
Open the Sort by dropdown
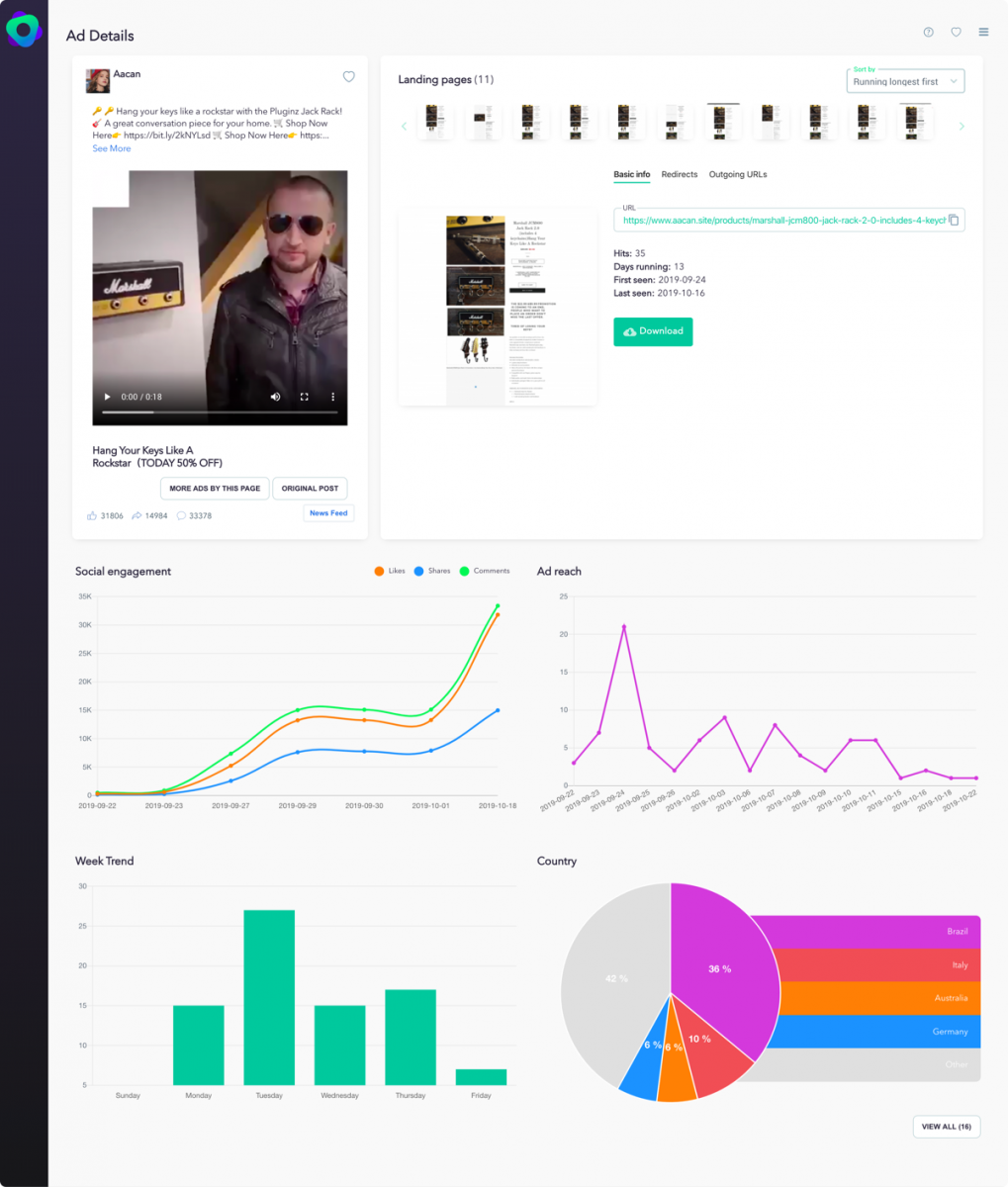coord(905,81)
